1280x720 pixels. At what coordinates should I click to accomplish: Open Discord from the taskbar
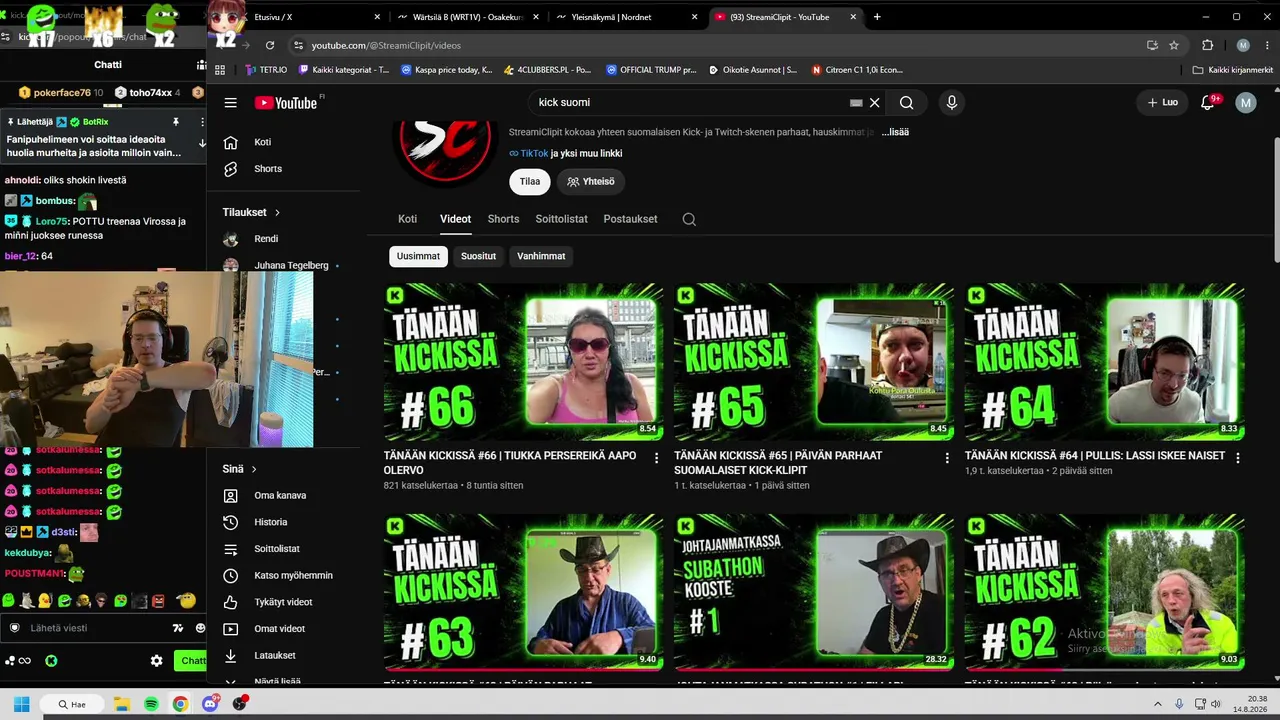click(210, 704)
